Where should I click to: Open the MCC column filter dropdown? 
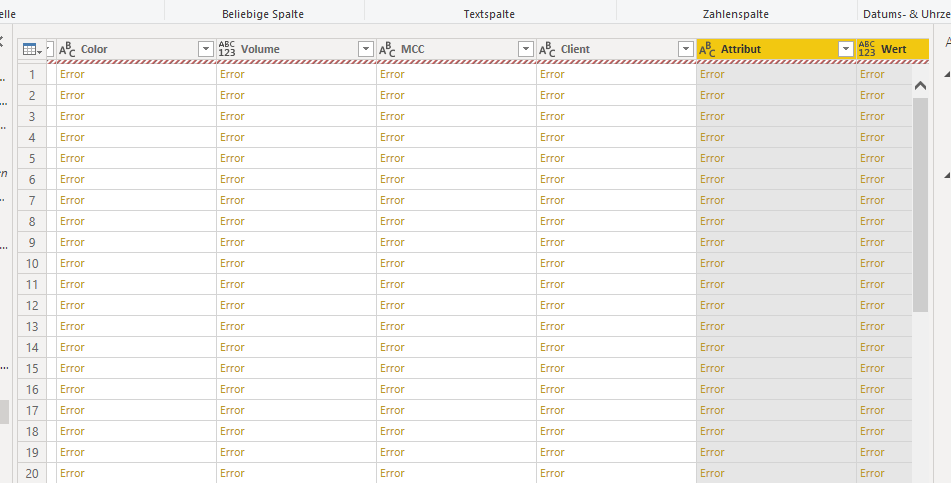point(526,49)
